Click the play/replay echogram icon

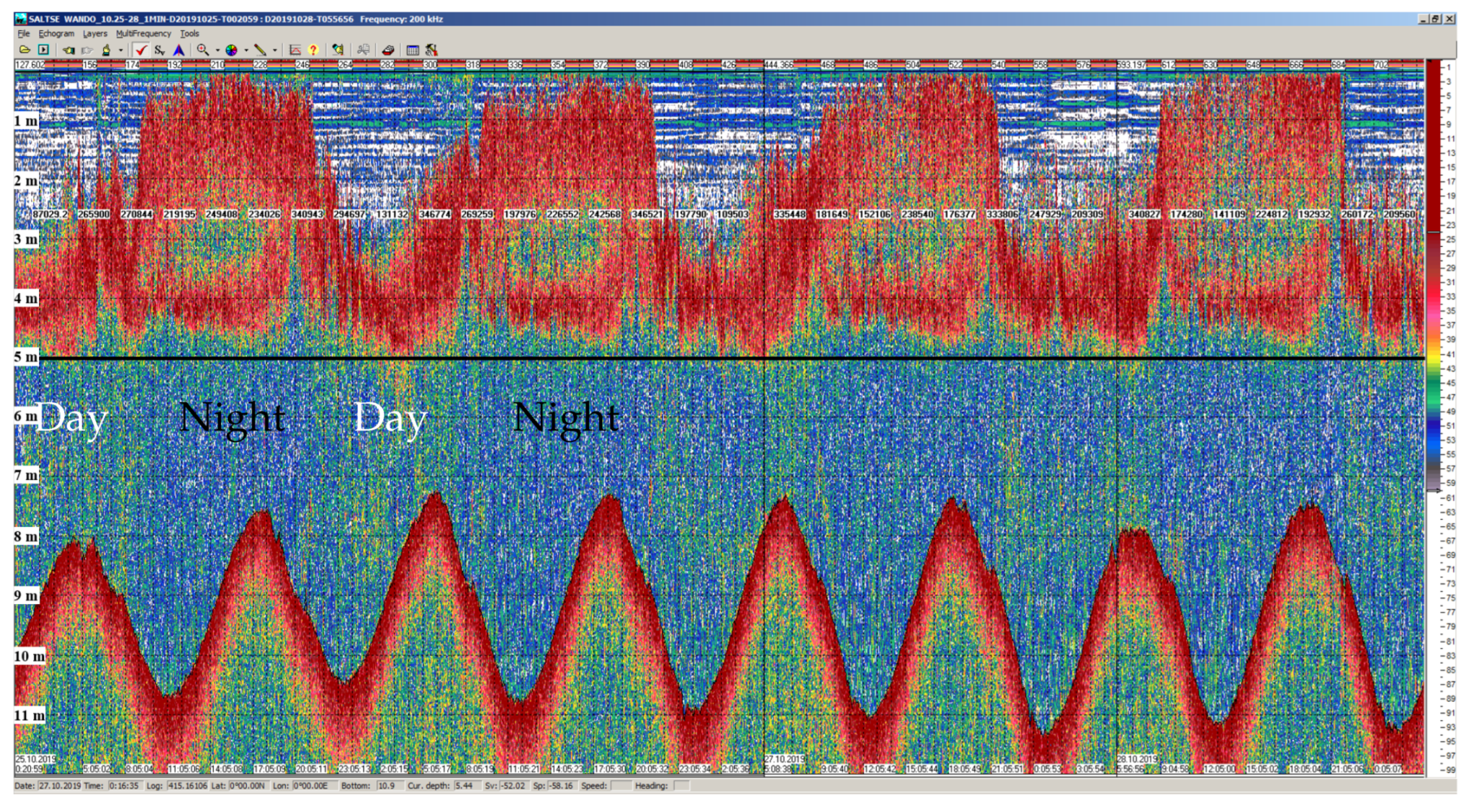click(43, 50)
